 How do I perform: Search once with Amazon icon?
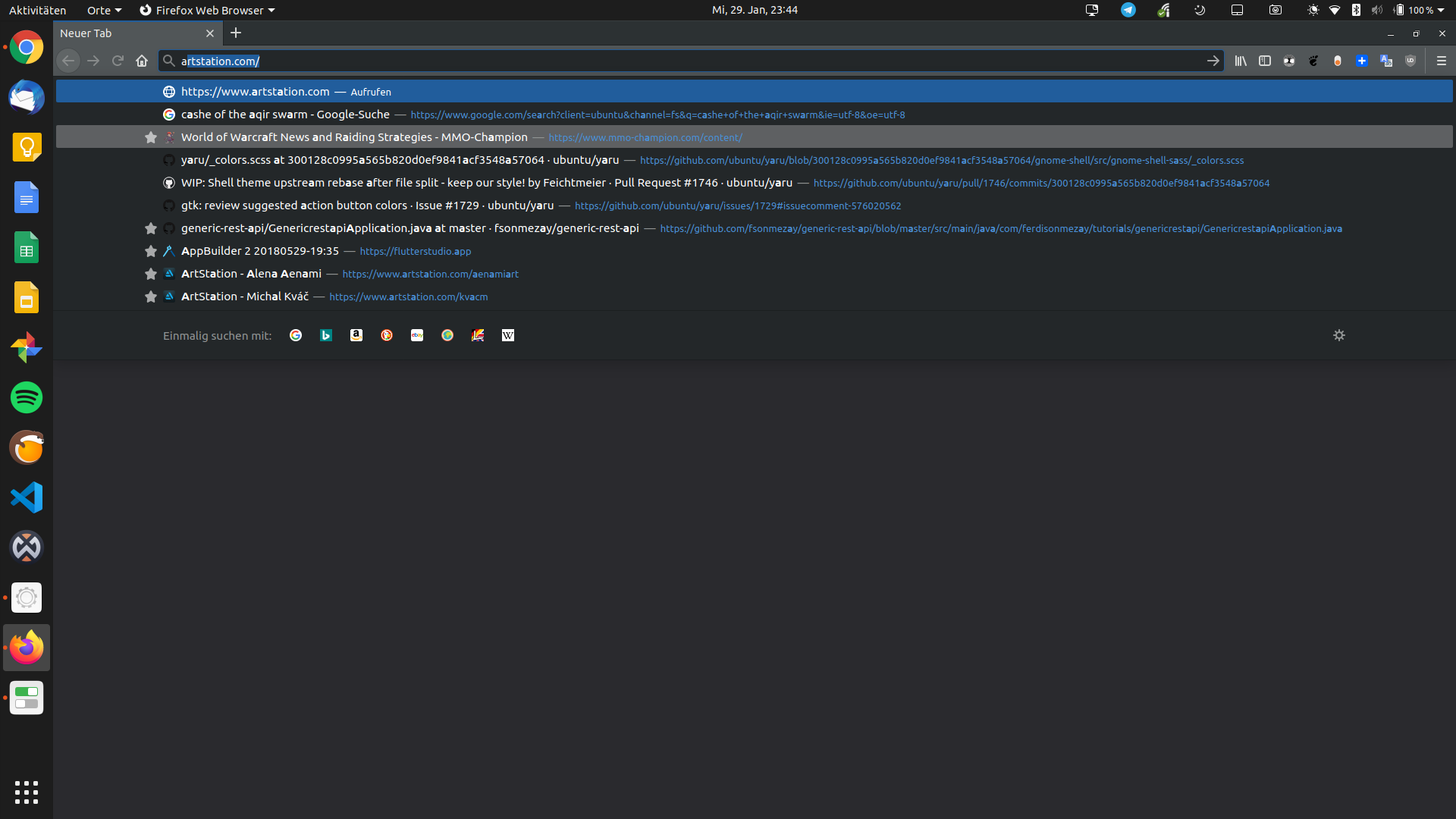(x=356, y=335)
